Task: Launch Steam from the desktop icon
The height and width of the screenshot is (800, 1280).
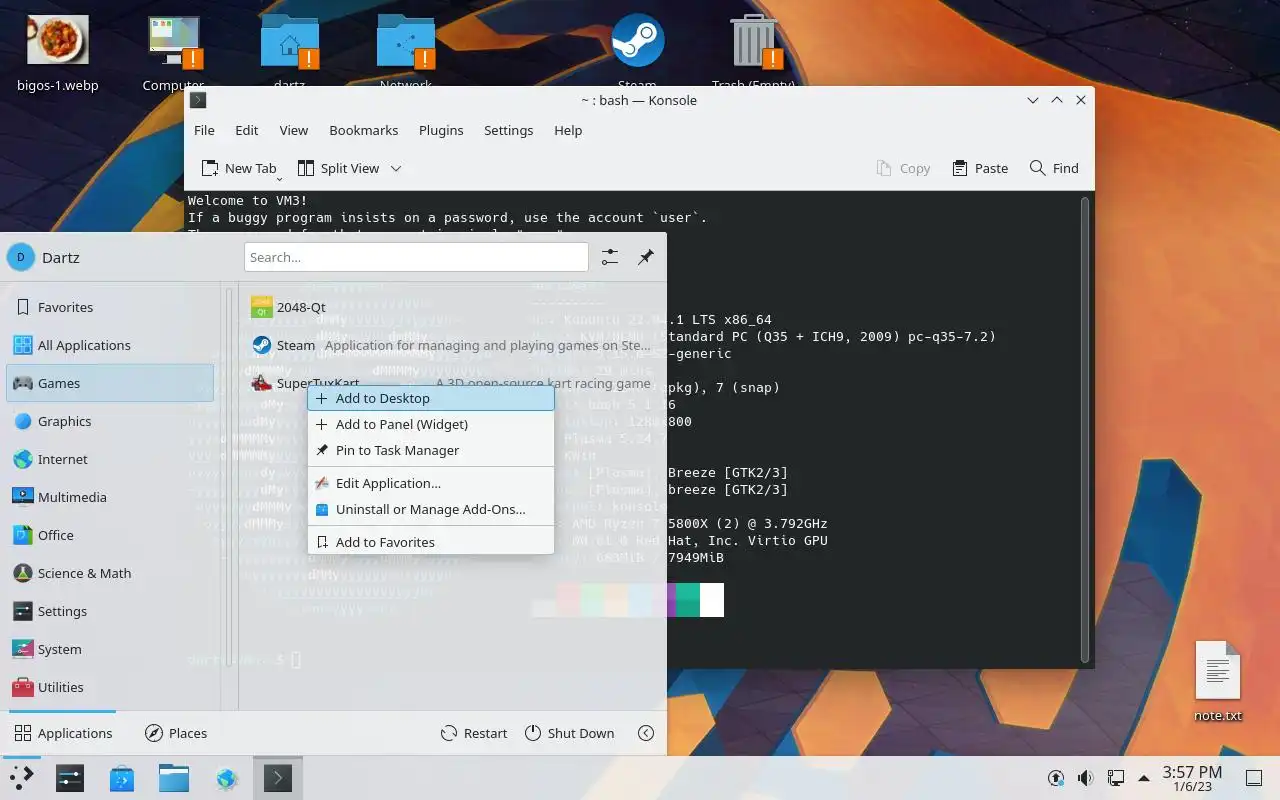Action: 638,52
